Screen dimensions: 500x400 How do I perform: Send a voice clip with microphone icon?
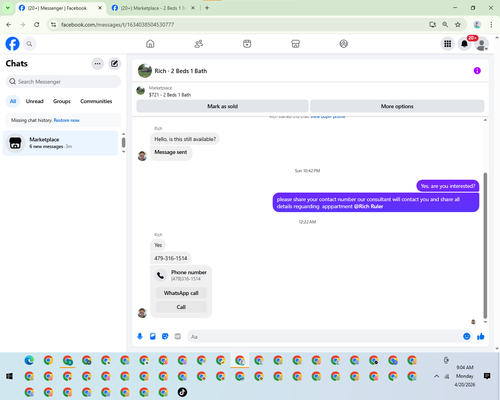point(140,336)
